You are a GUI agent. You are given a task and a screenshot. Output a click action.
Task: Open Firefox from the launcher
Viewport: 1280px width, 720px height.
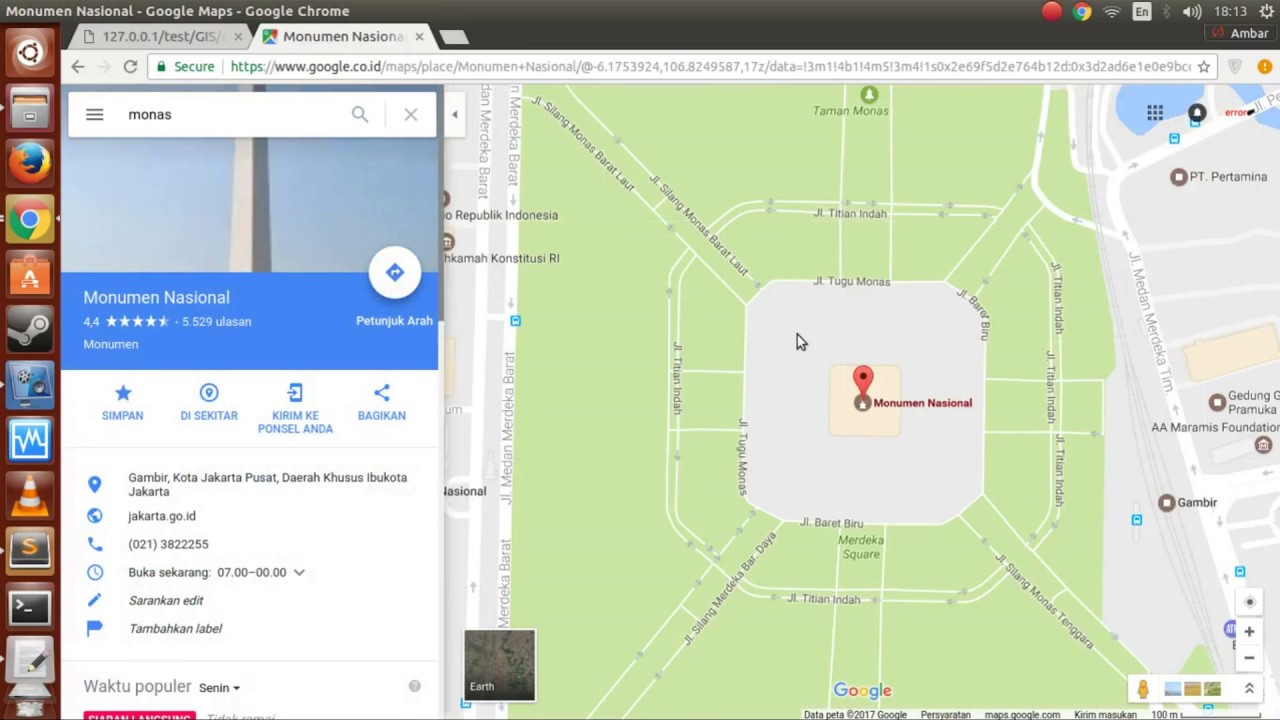(30, 162)
